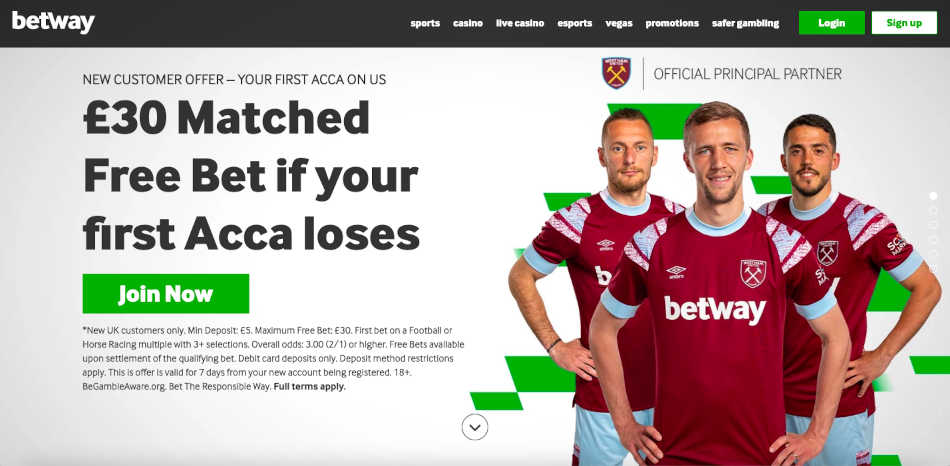Open the sports menu item
Viewport: 950px width, 466px height.
[425, 23]
